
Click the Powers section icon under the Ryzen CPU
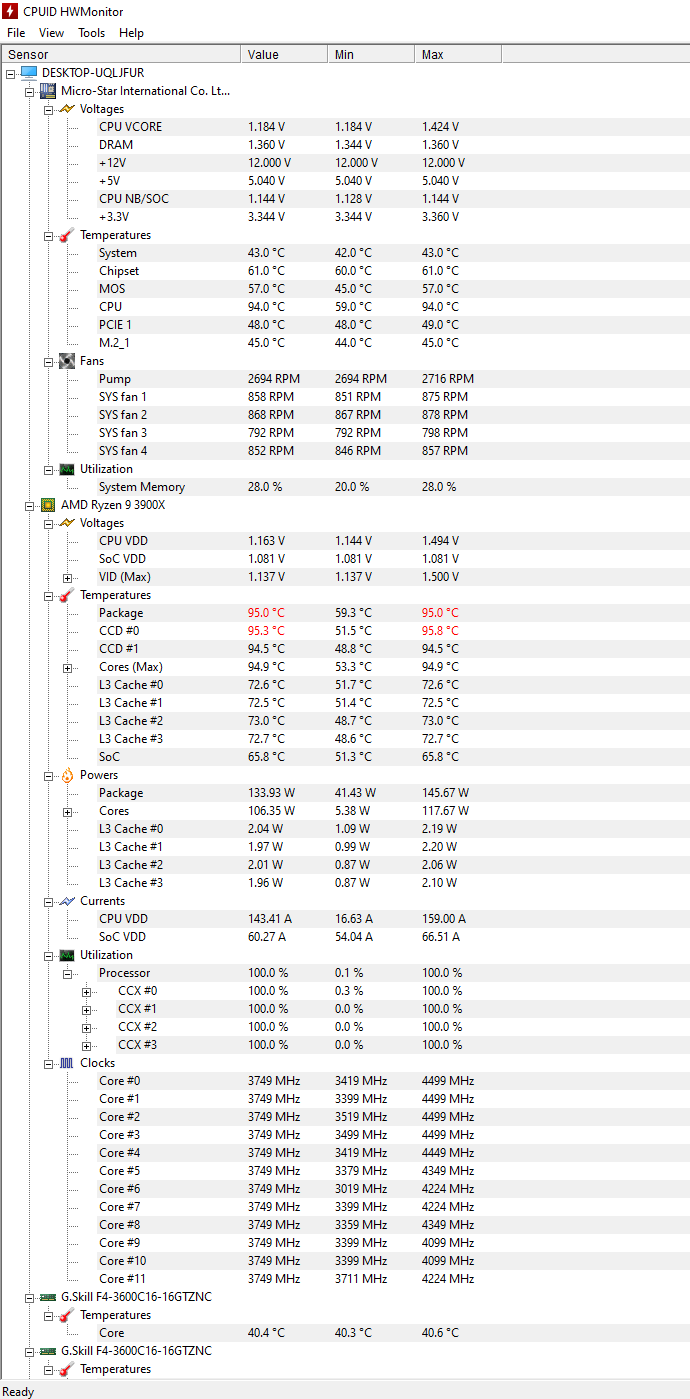pos(65,774)
